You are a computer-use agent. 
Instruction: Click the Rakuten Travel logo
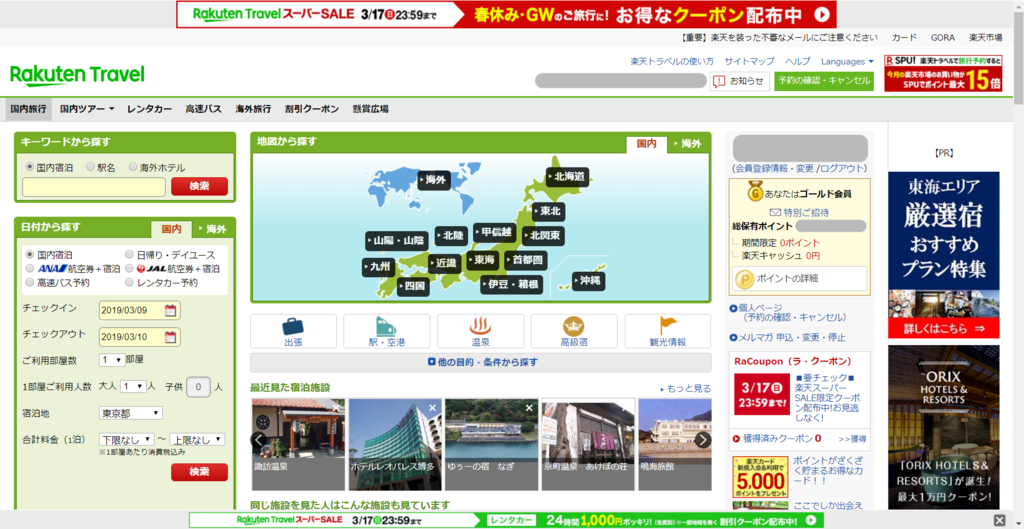(x=77, y=74)
